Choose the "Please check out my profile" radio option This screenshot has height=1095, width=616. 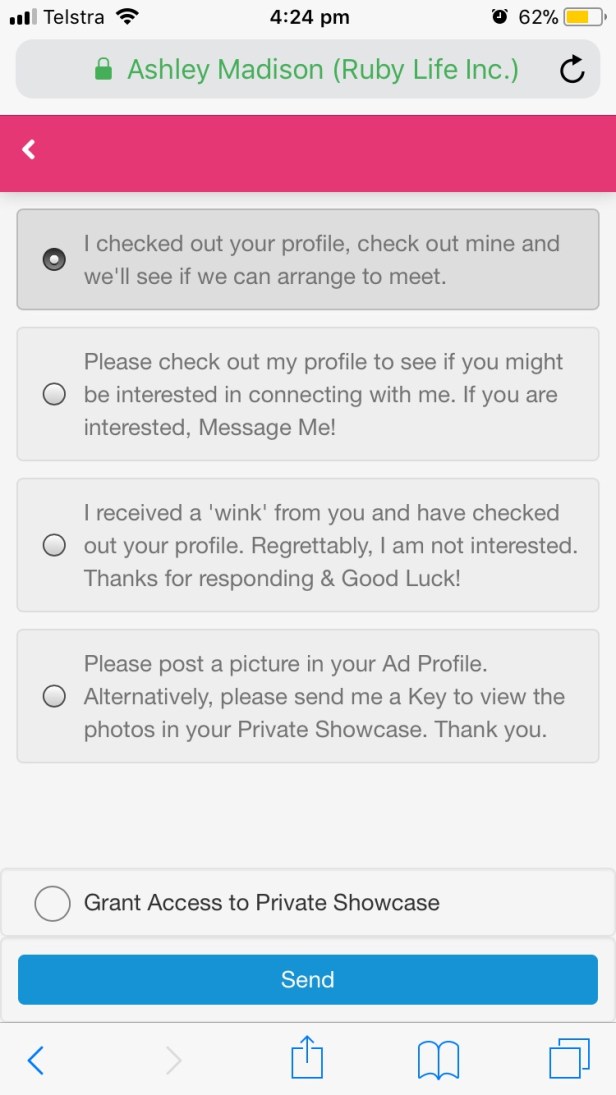pyautogui.click(x=54, y=394)
